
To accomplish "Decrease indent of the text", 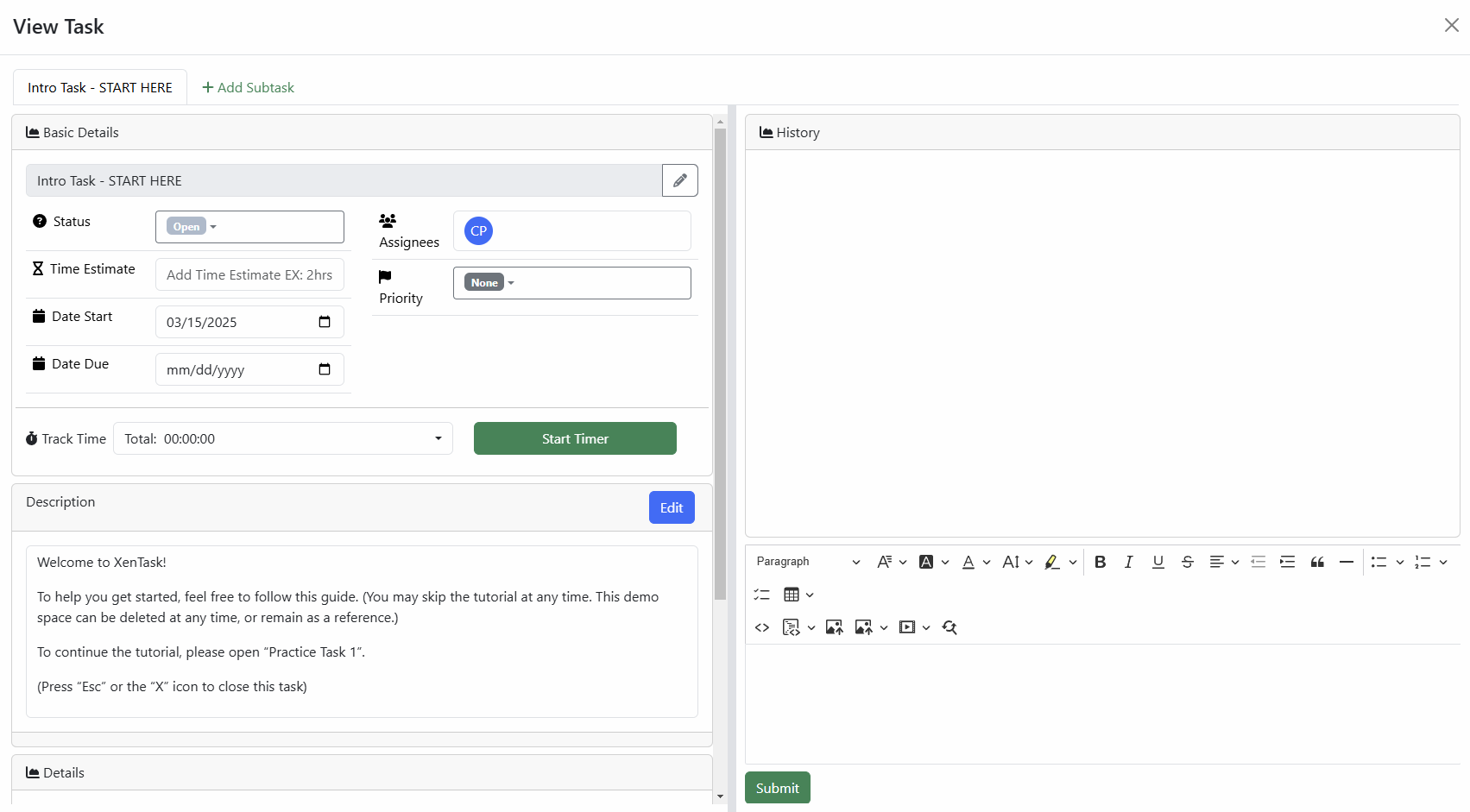I will coord(1259,562).
